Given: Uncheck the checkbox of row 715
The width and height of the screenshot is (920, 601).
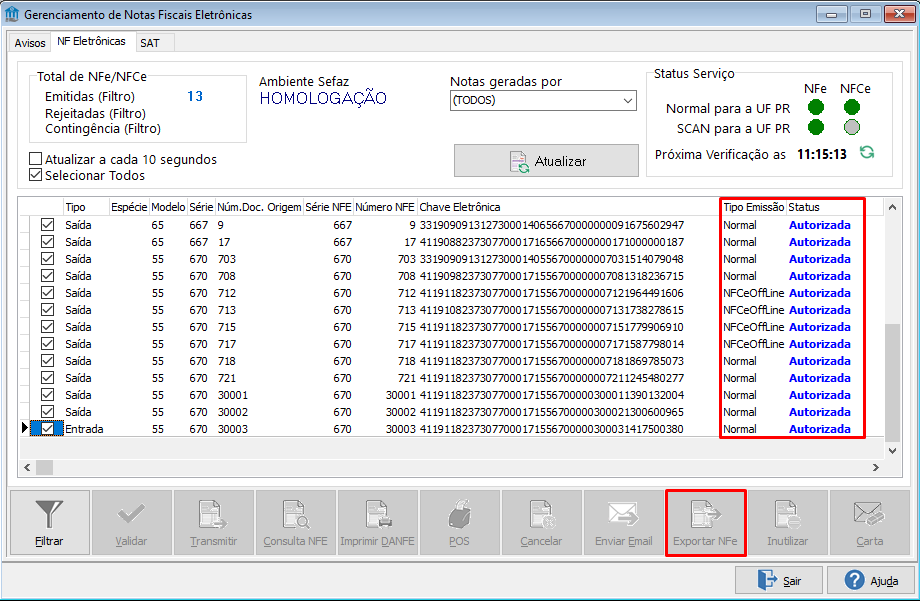Looking at the screenshot, I should pos(48,327).
